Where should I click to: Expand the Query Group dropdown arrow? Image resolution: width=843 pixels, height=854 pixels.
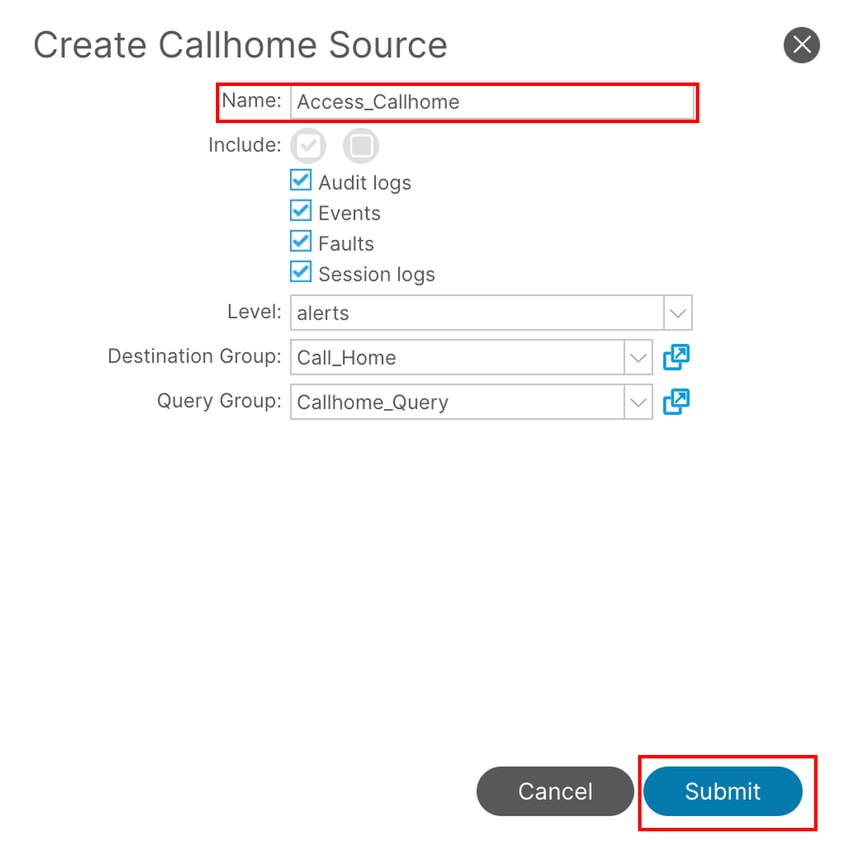638,402
